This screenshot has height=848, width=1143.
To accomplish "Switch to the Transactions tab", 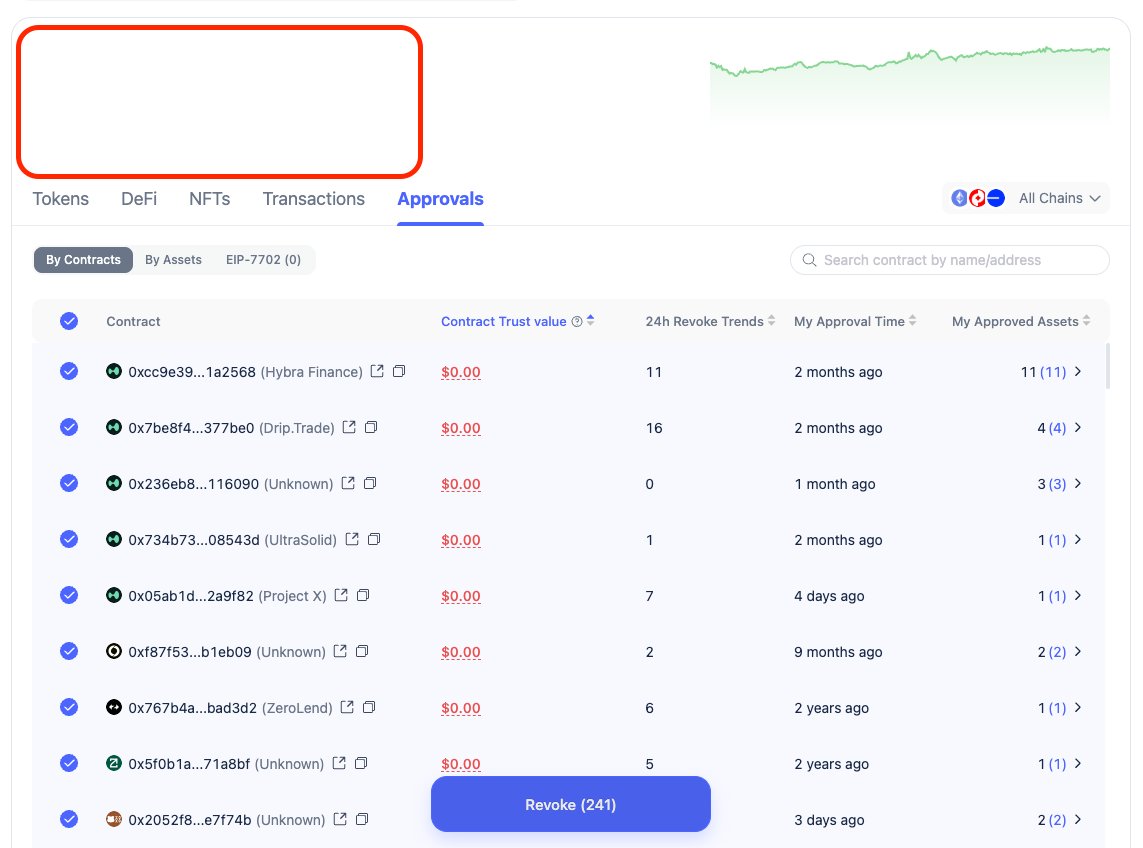I will [313, 199].
